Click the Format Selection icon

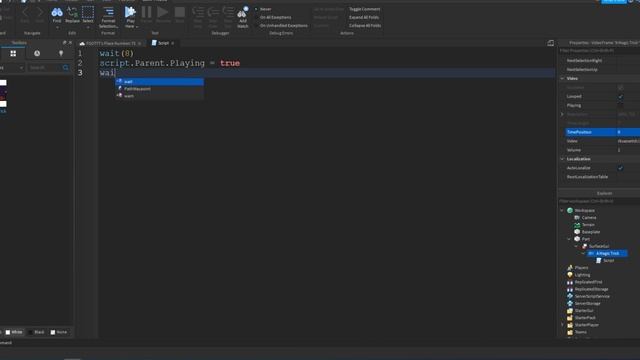click(108, 12)
